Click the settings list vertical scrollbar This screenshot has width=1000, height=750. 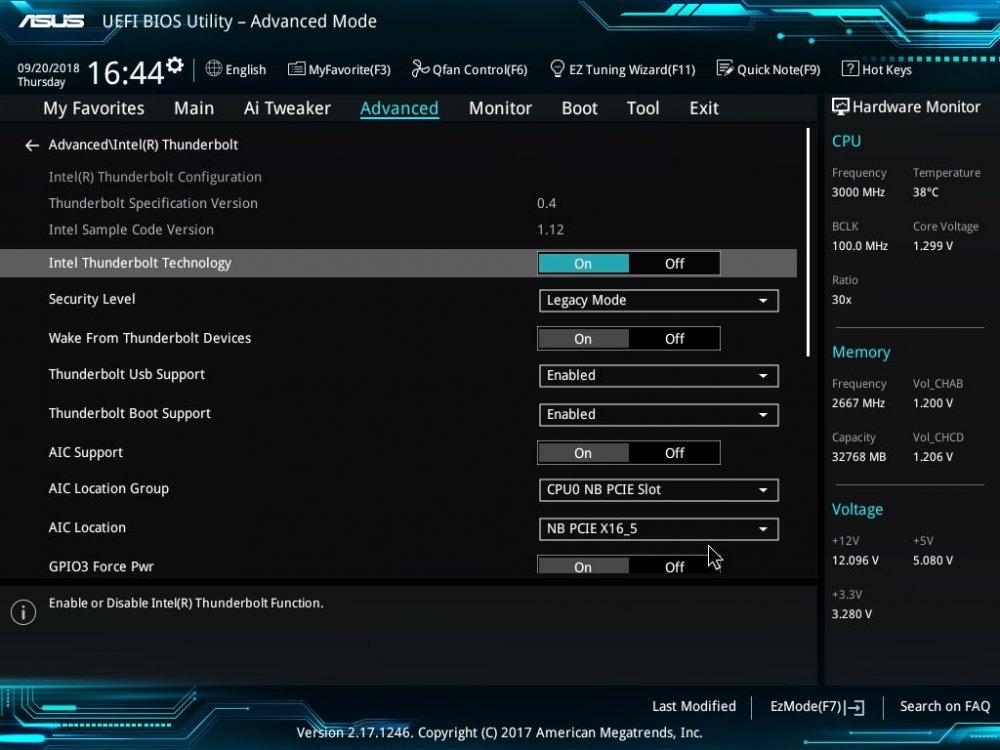808,242
